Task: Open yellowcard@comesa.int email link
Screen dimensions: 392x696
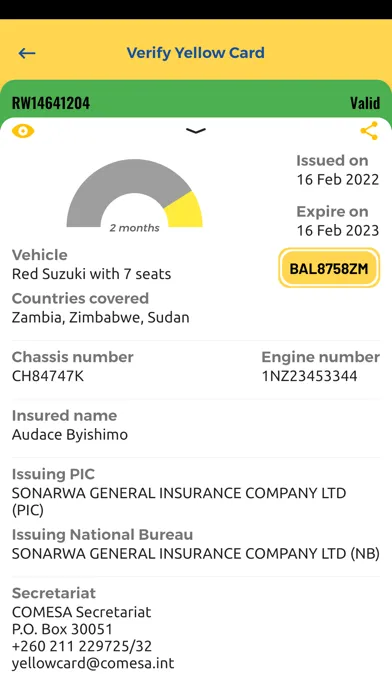Action: pyautogui.click(x=93, y=663)
